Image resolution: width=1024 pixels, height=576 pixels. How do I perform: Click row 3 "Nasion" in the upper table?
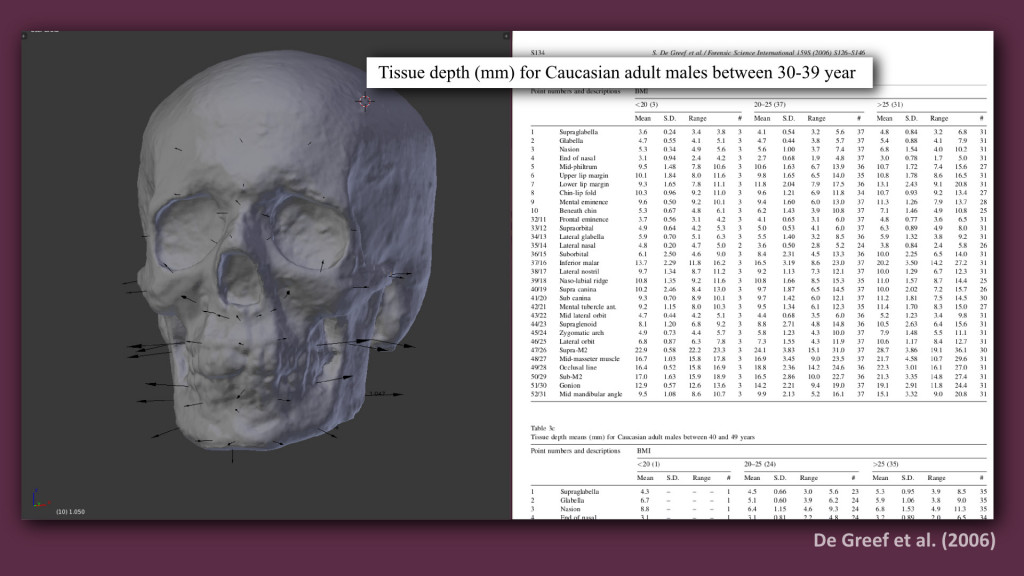click(x=758, y=150)
